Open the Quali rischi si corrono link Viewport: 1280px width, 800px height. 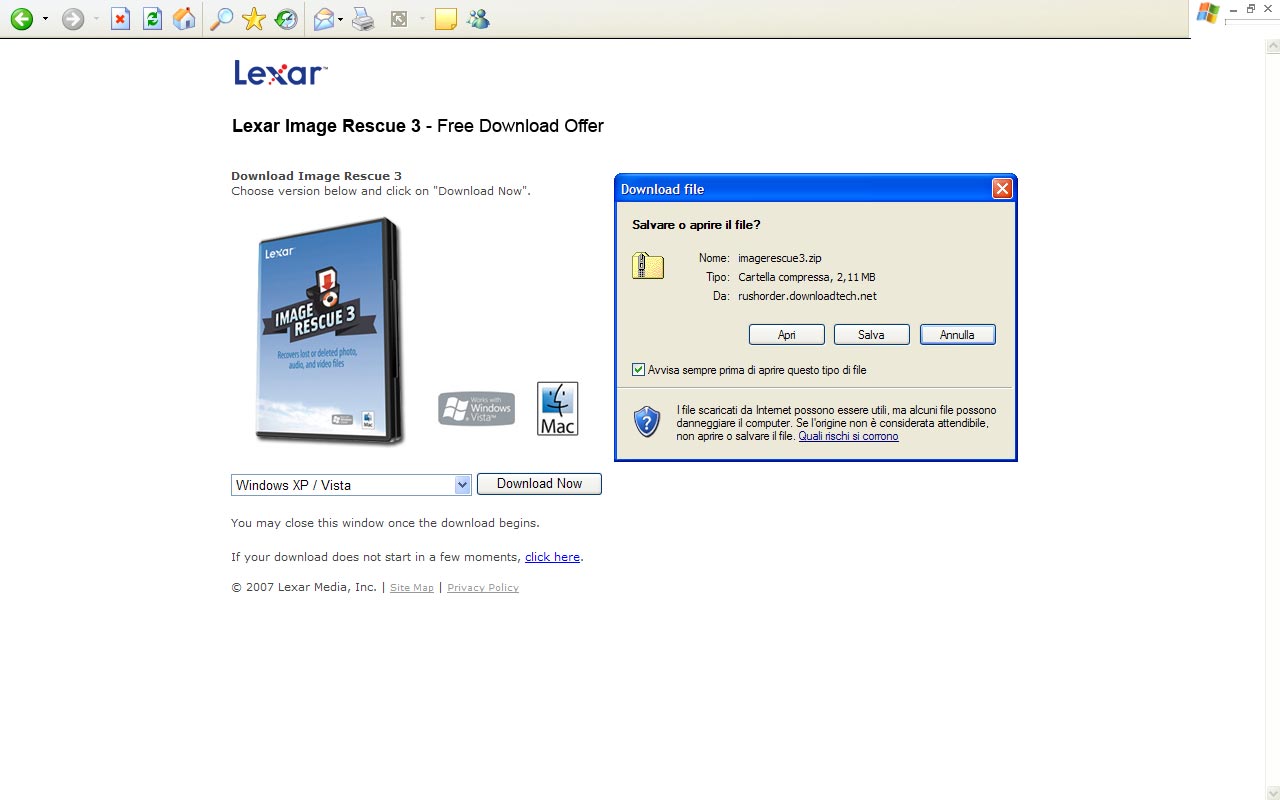[848, 436]
